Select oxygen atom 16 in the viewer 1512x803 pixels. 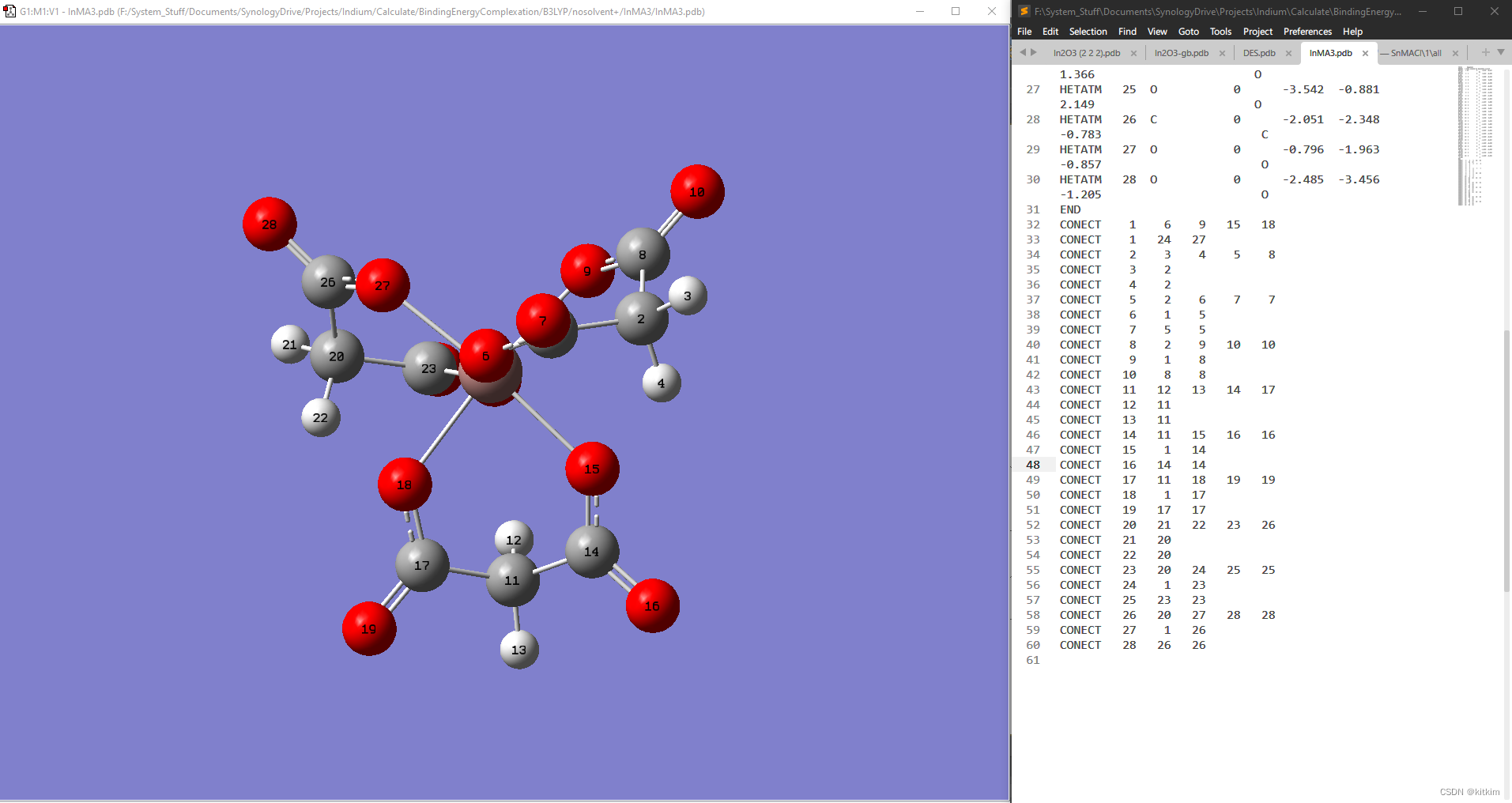[652, 606]
